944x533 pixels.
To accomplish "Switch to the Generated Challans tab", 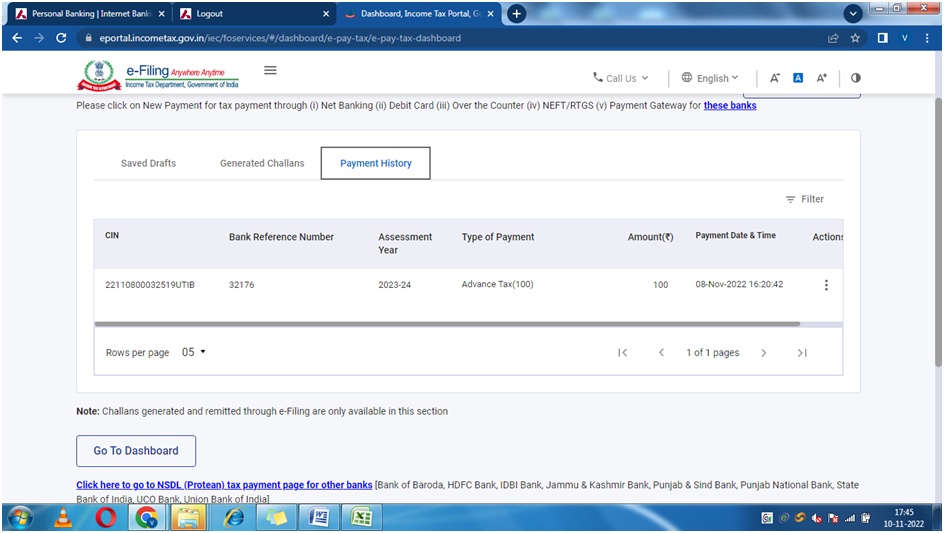I will [262, 163].
